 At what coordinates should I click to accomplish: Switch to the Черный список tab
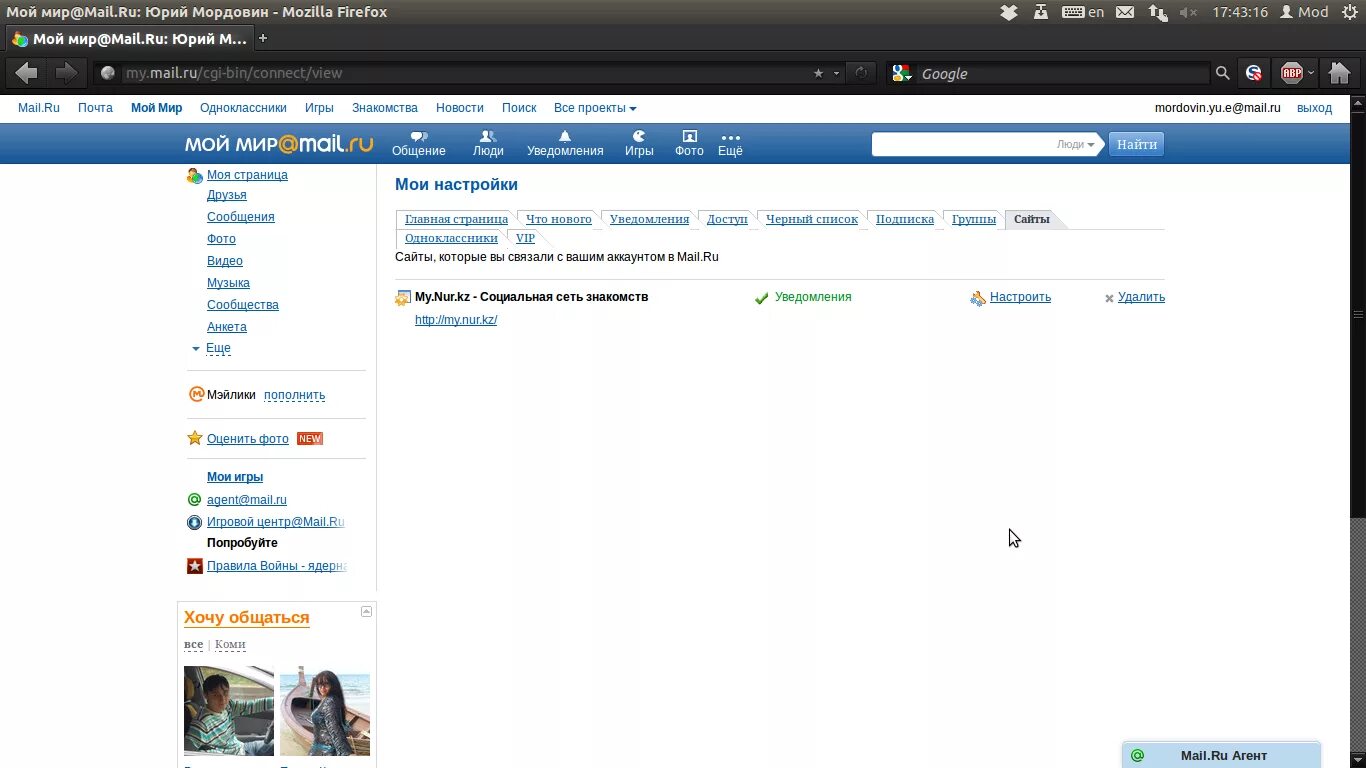point(812,219)
